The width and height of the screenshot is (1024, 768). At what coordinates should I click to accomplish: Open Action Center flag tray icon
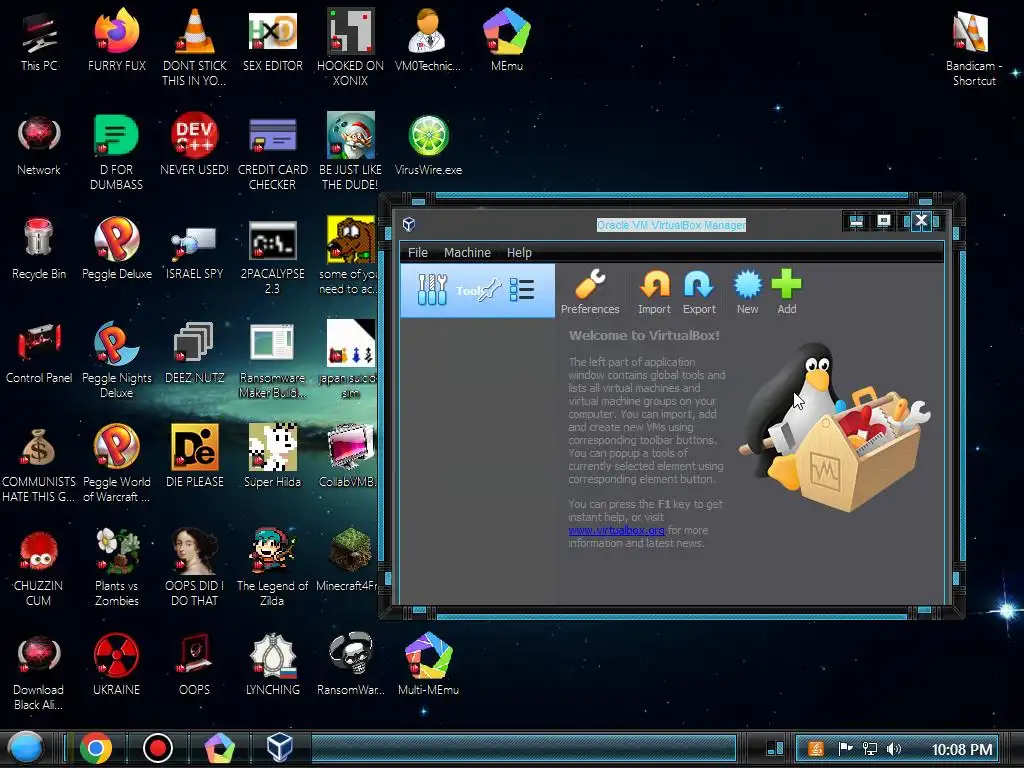(845, 749)
